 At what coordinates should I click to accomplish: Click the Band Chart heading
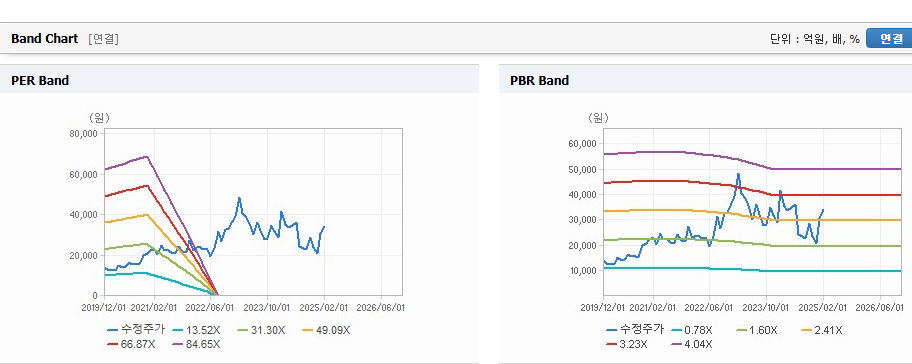click(x=44, y=39)
